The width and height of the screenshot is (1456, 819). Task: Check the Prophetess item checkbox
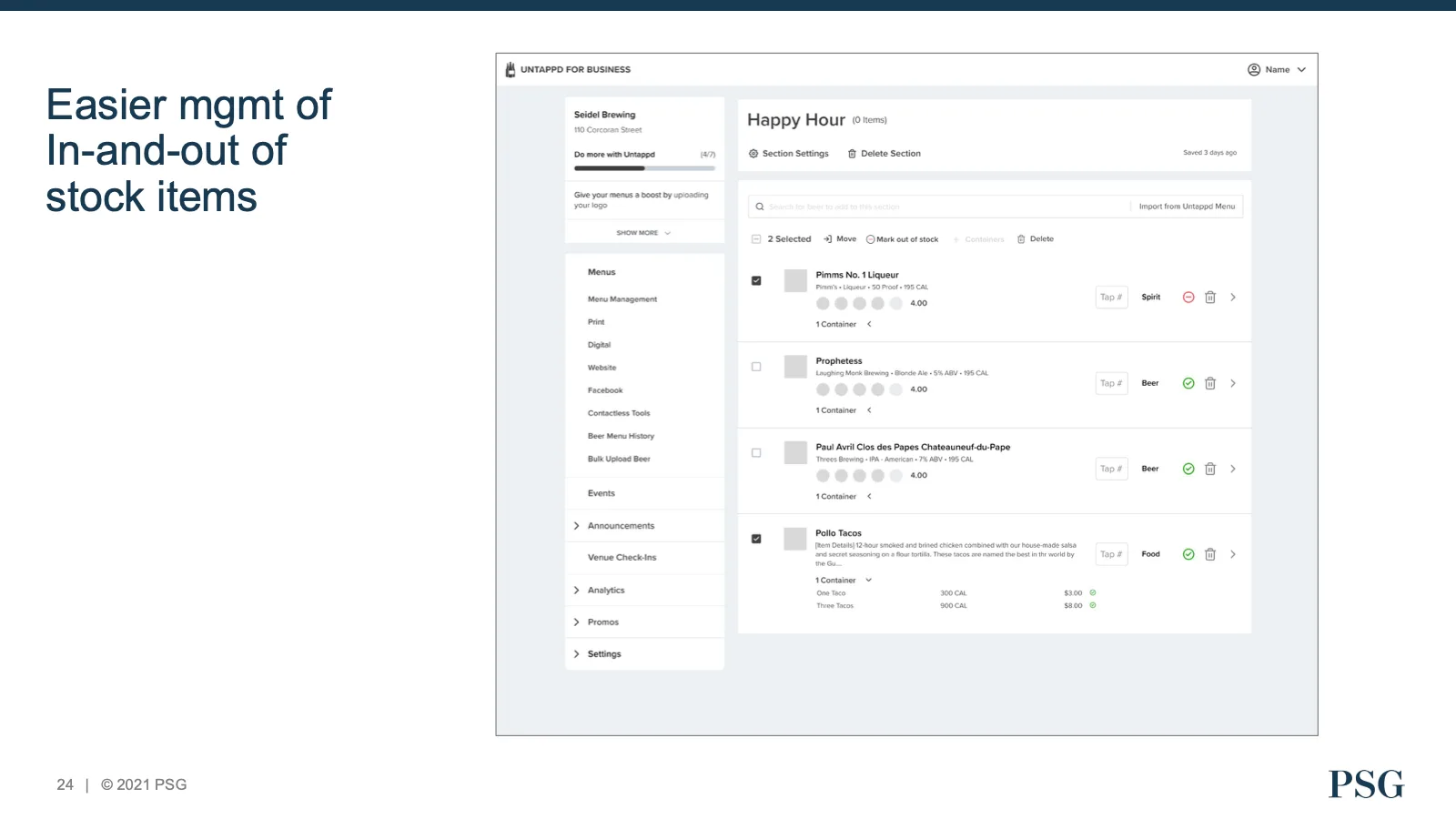(x=756, y=367)
